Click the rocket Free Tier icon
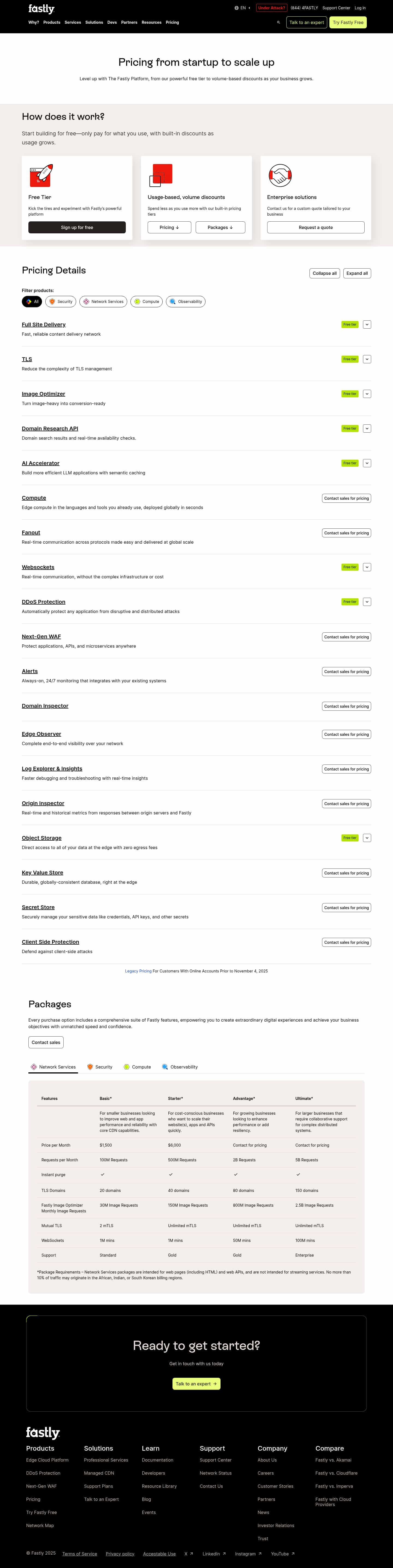 tap(41, 175)
